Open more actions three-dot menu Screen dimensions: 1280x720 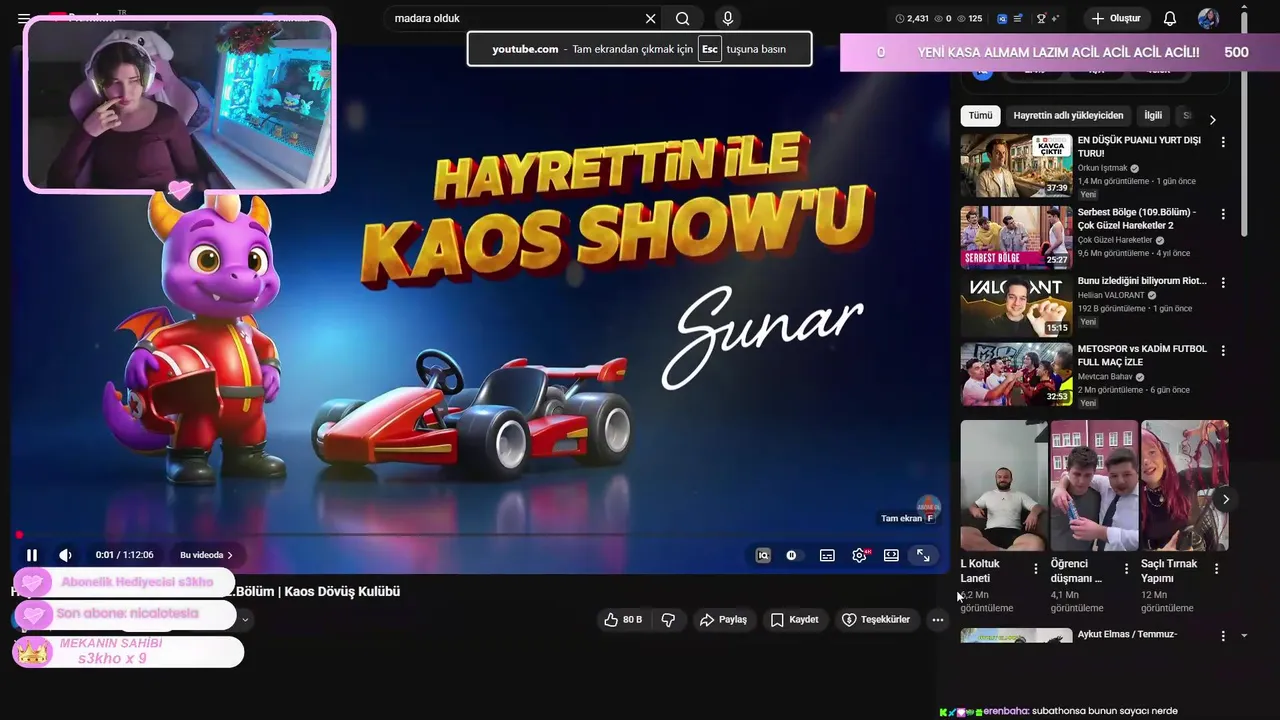point(937,620)
